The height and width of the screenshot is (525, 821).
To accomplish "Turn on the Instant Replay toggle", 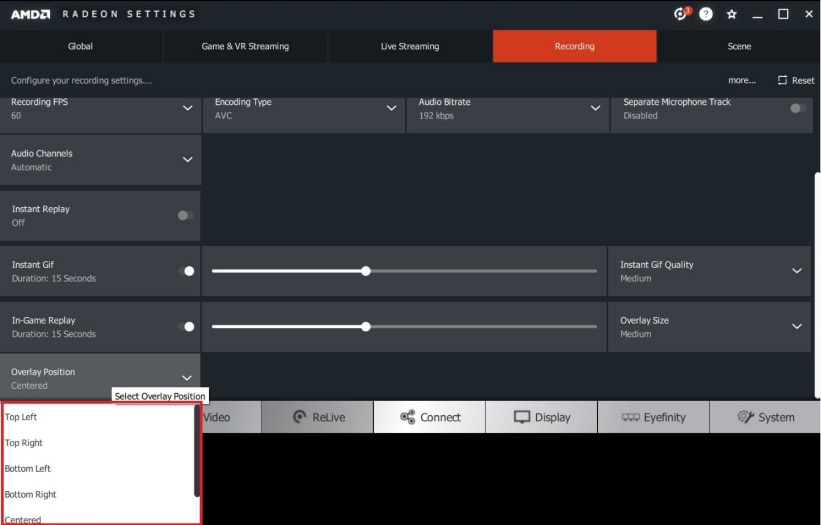I will [185, 215].
